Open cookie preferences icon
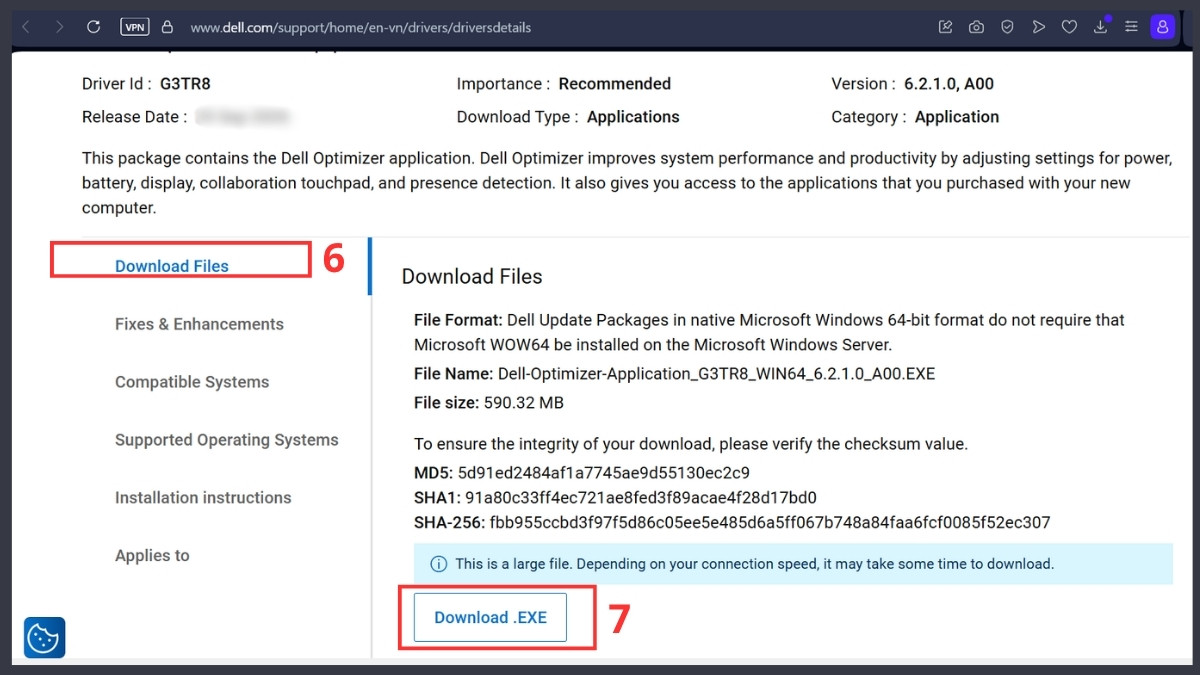Viewport: 1200px width, 675px height. click(x=44, y=637)
